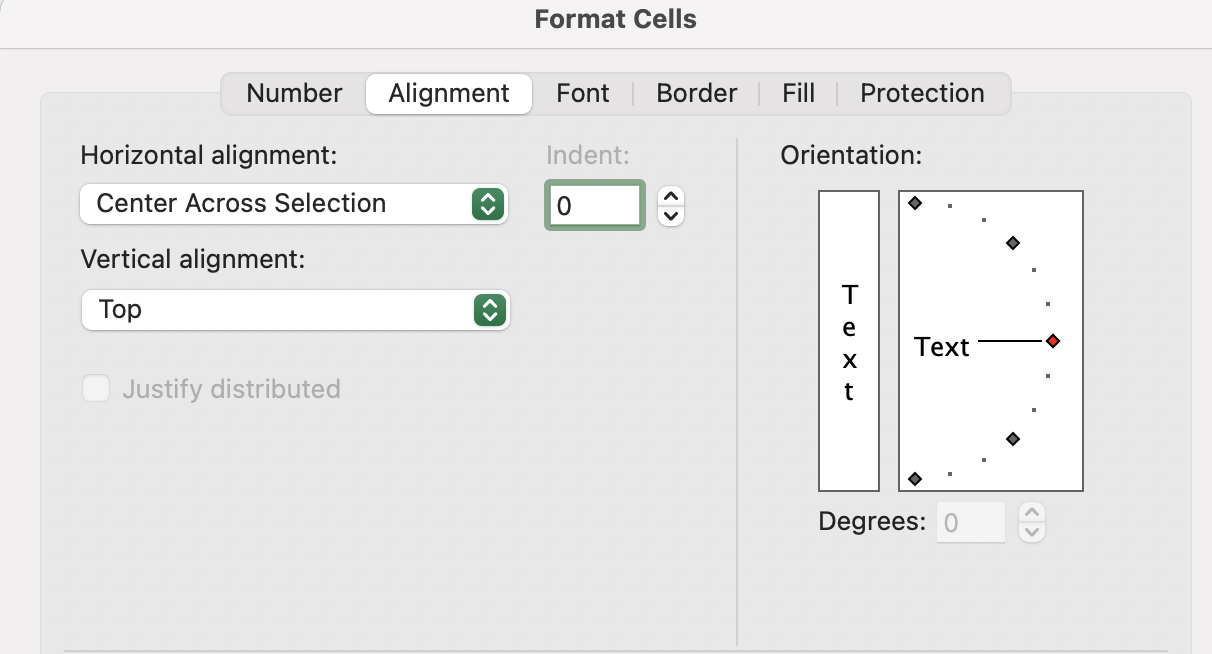This screenshot has width=1212, height=654.
Task: Open the Fill tab
Action: pyautogui.click(x=798, y=94)
